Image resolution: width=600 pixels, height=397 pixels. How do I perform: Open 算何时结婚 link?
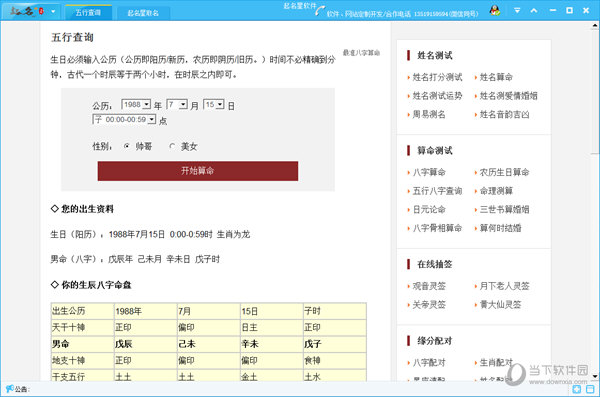click(500, 228)
